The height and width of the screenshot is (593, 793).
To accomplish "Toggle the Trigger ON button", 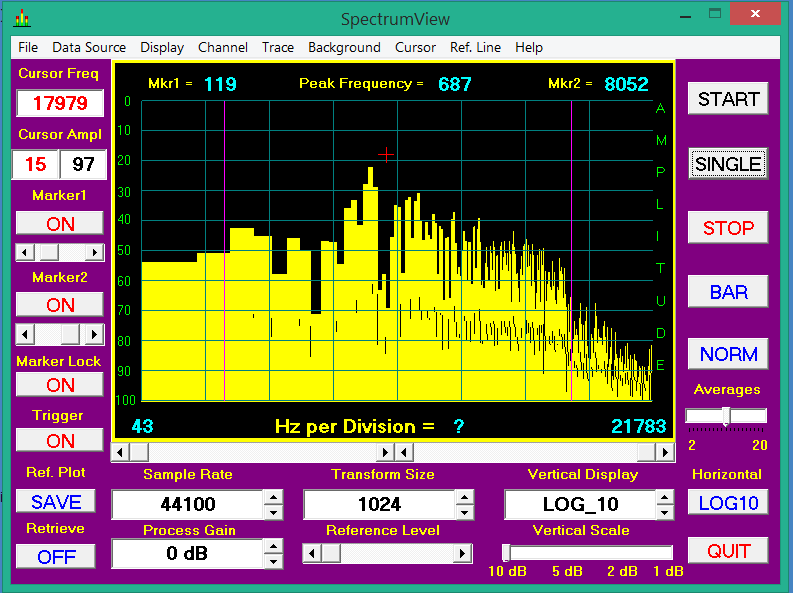I will pos(60,440).
